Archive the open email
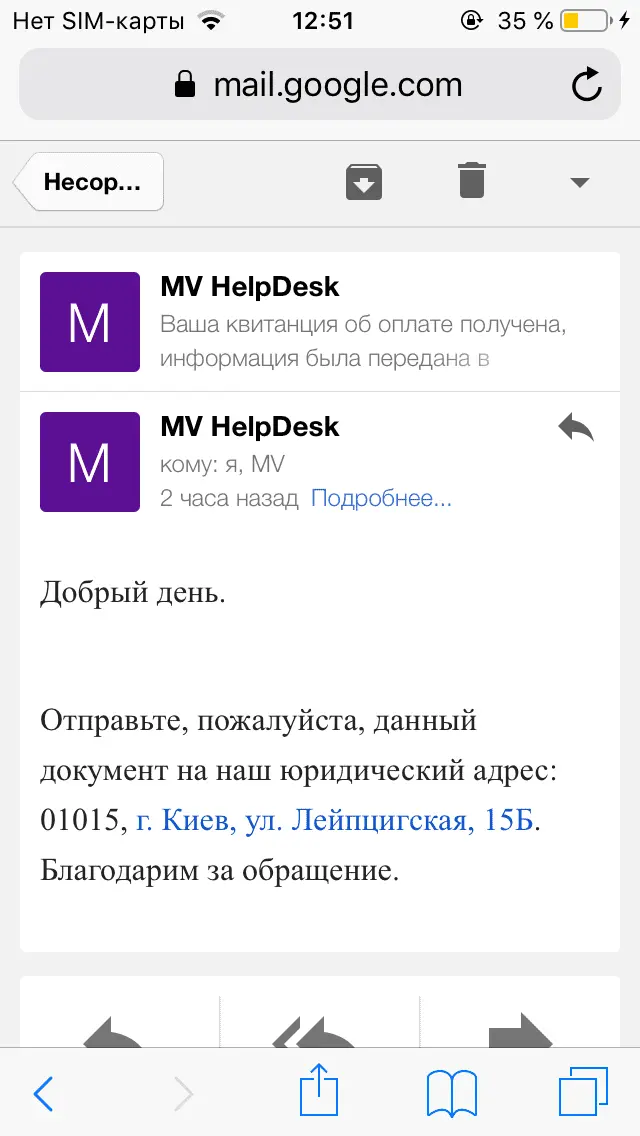The image size is (640, 1136). pyautogui.click(x=364, y=182)
